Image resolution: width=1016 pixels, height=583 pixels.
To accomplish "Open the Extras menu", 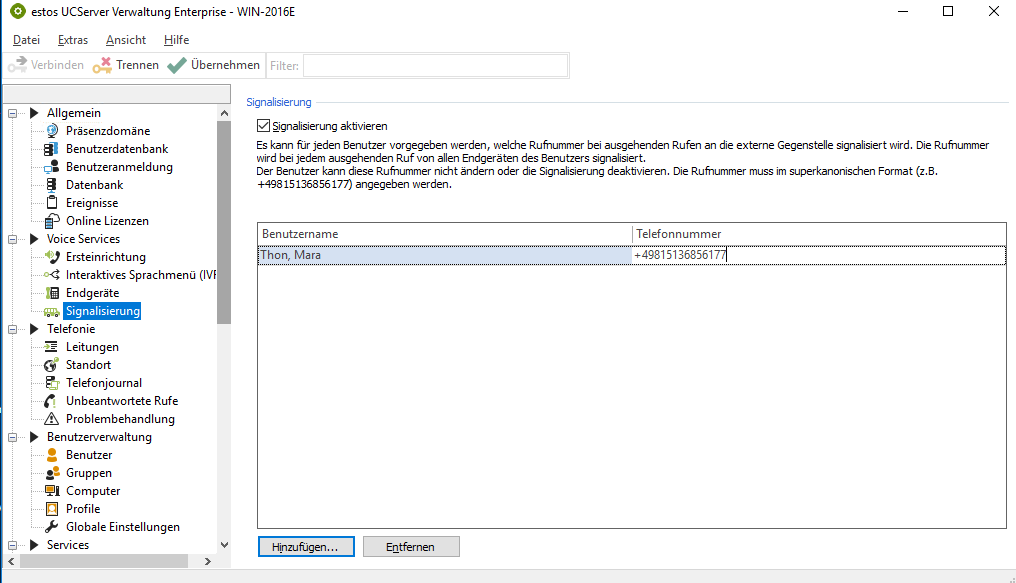I will pyautogui.click(x=73, y=40).
